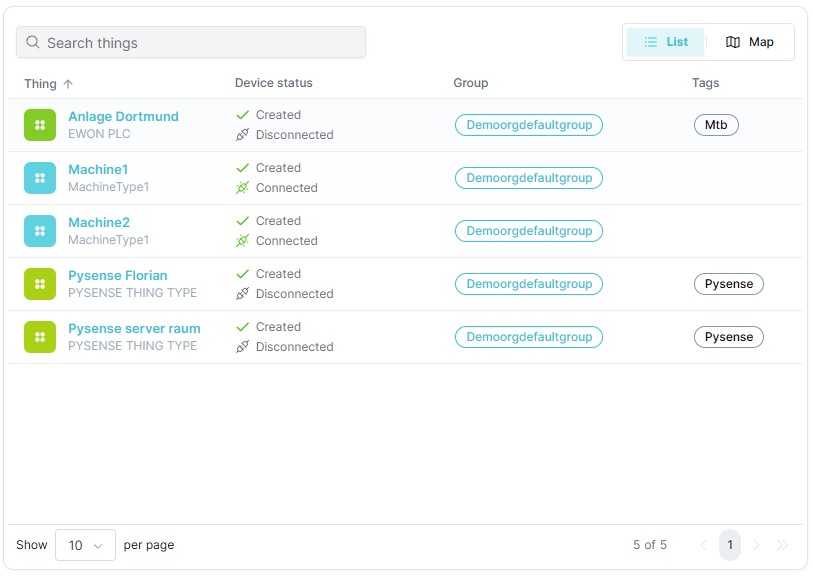
Task: Open the Machine2 device details link
Action: 98,222
